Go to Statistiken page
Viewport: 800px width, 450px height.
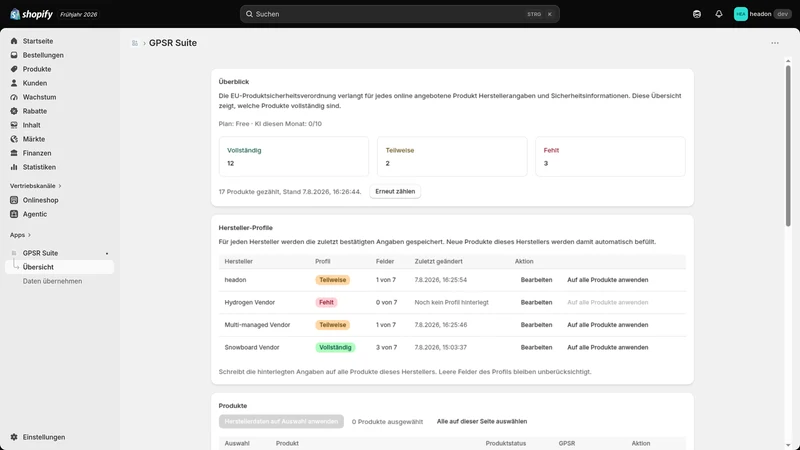click(39, 167)
